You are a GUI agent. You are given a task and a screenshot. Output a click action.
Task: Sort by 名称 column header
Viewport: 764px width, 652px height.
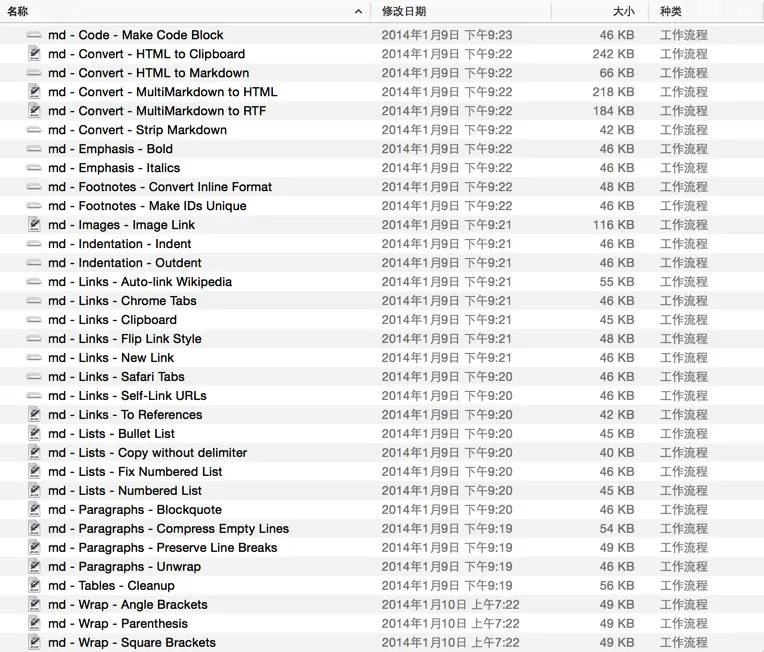(18, 11)
